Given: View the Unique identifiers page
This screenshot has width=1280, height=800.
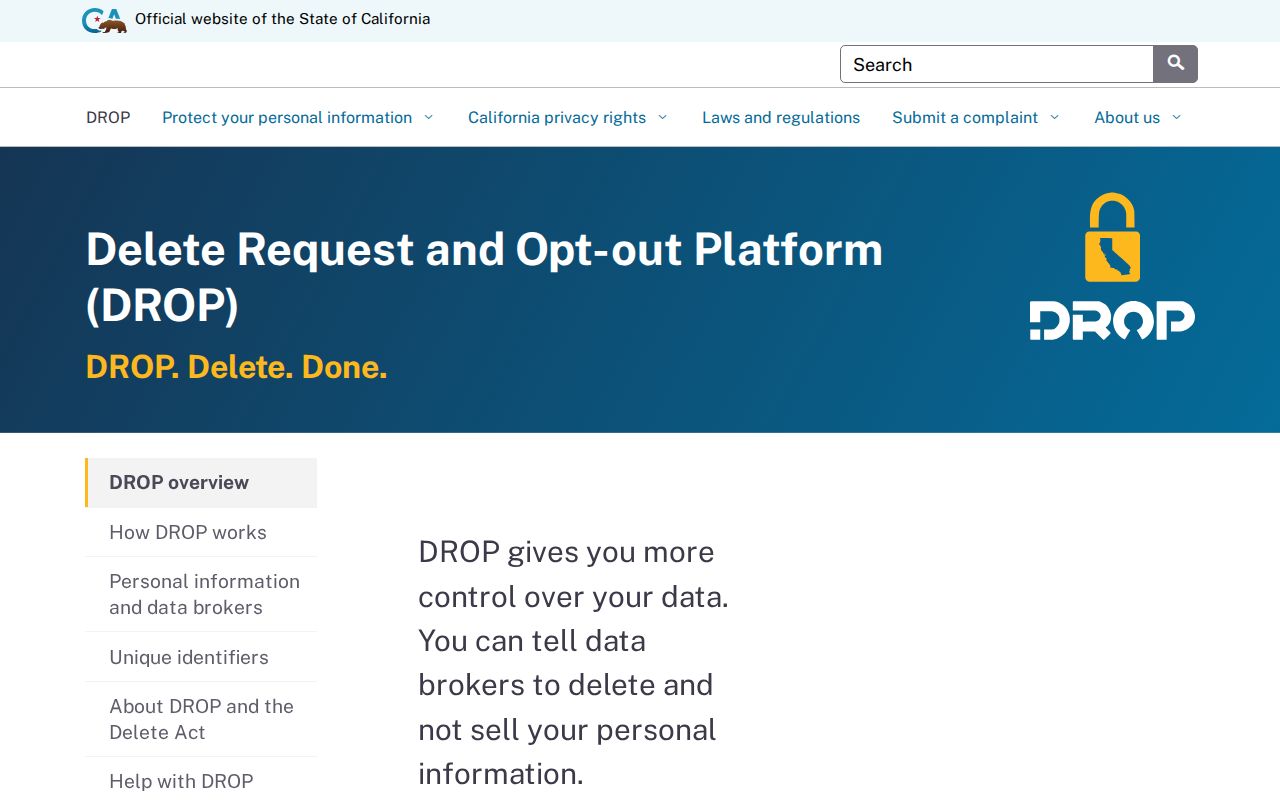Looking at the screenshot, I should click(201, 657).
